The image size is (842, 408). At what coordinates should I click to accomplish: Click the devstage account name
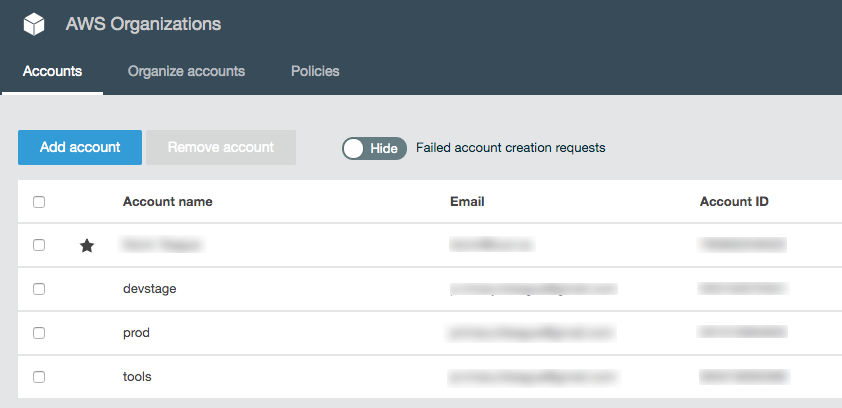click(x=150, y=289)
